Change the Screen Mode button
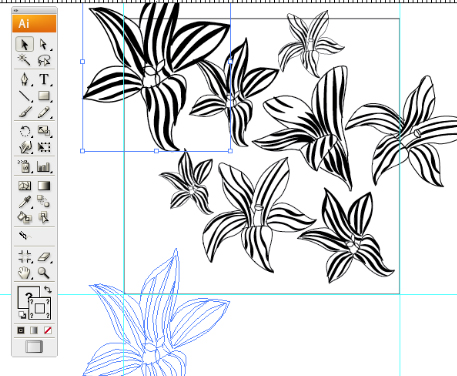 [34, 347]
